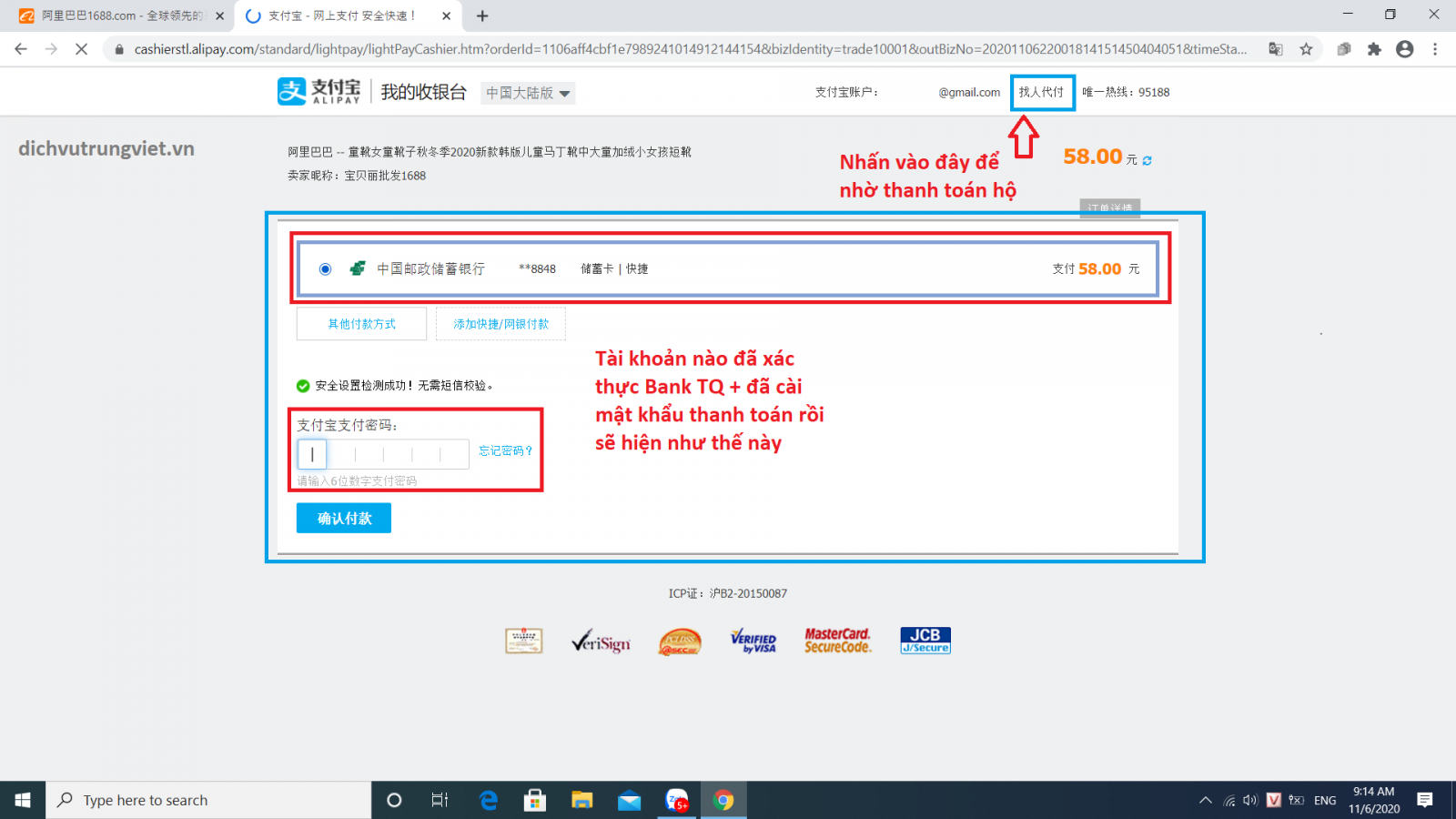Image resolution: width=1456 pixels, height=819 pixels.
Task: Click the 忘记密码 forgot password link
Action: pyautogui.click(x=506, y=450)
